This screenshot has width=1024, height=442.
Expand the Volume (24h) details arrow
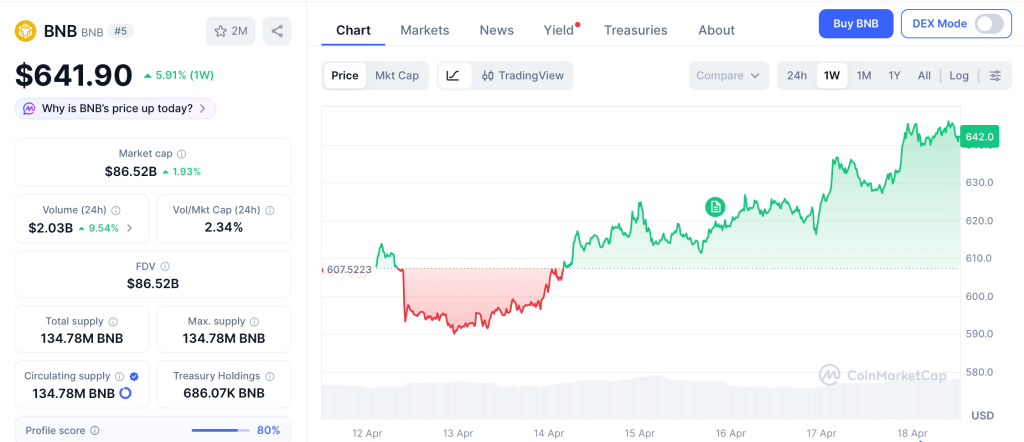[x=130, y=228]
